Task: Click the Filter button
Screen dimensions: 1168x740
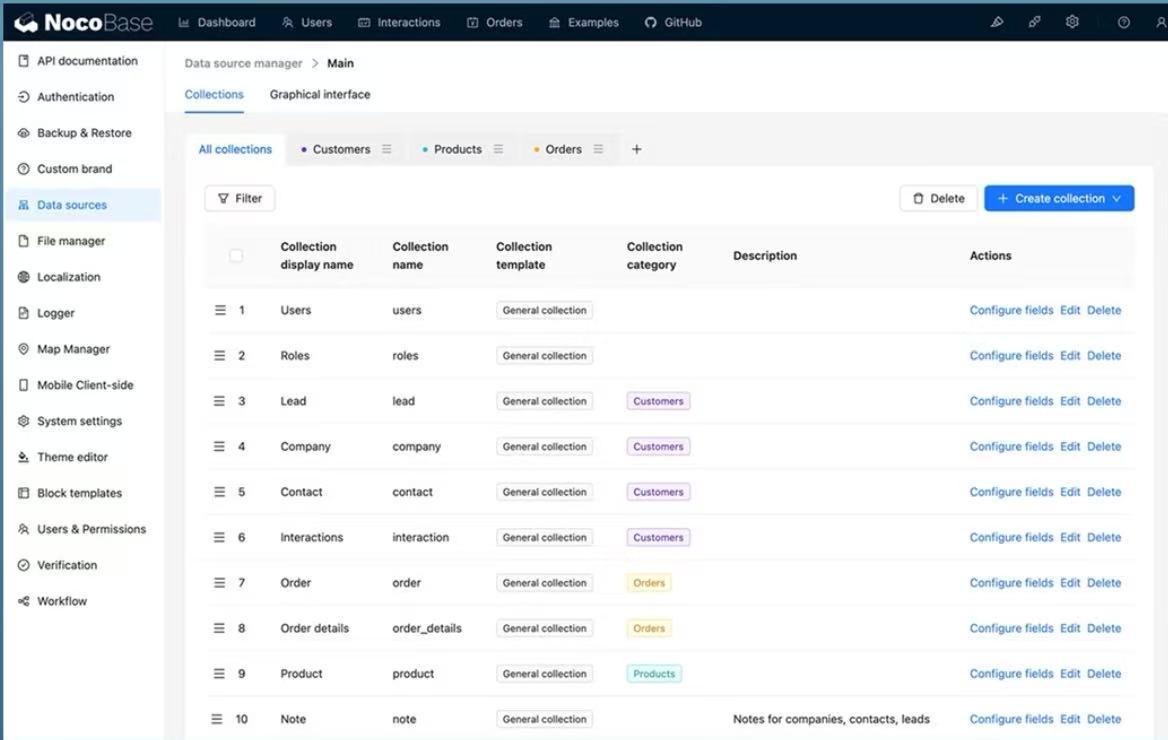Action: point(240,198)
